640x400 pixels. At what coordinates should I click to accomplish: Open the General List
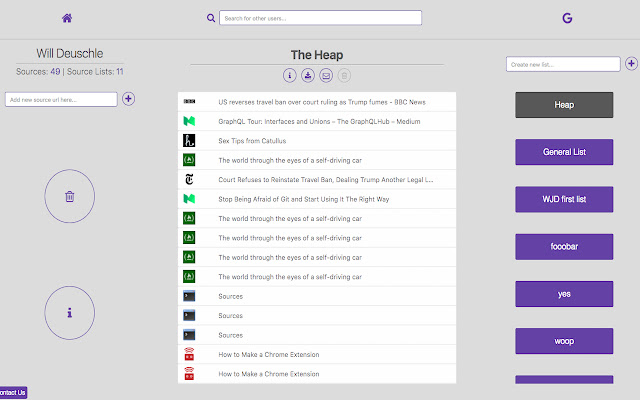click(x=564, y=152)
